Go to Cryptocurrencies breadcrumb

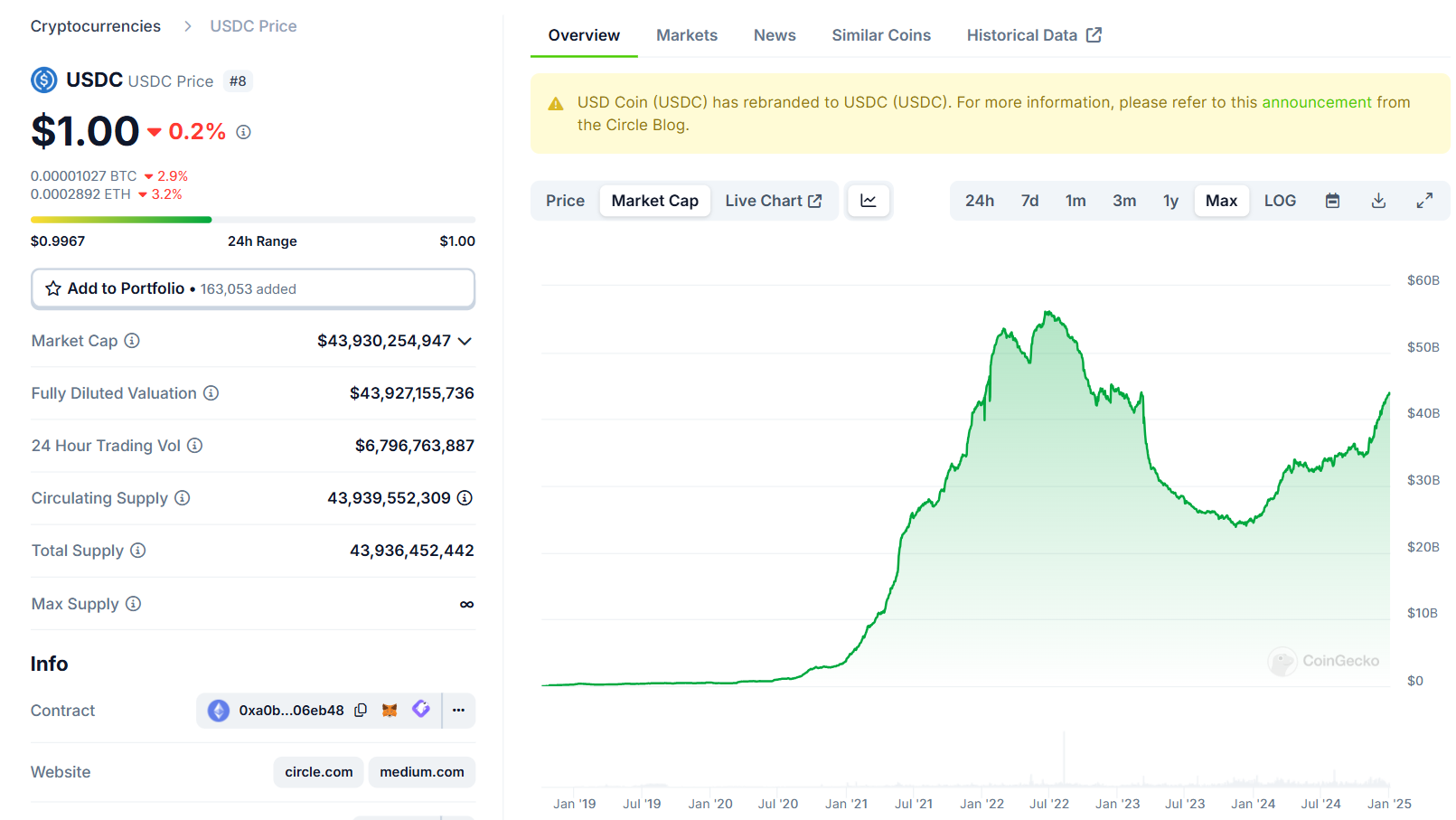(x=96, y=26)
